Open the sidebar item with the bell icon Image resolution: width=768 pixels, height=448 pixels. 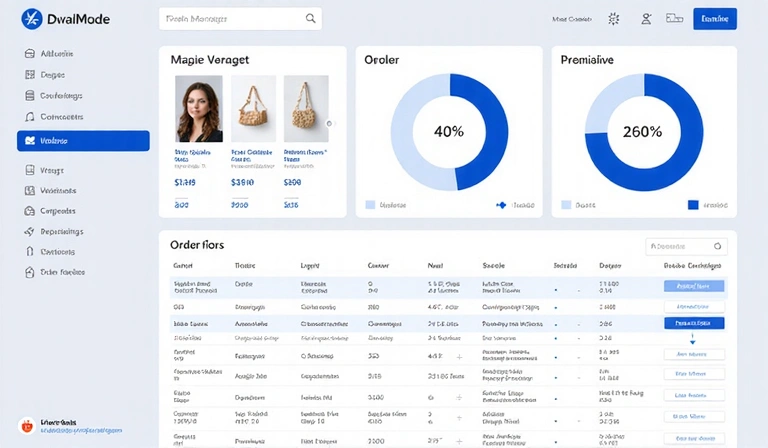coord(54,117)
